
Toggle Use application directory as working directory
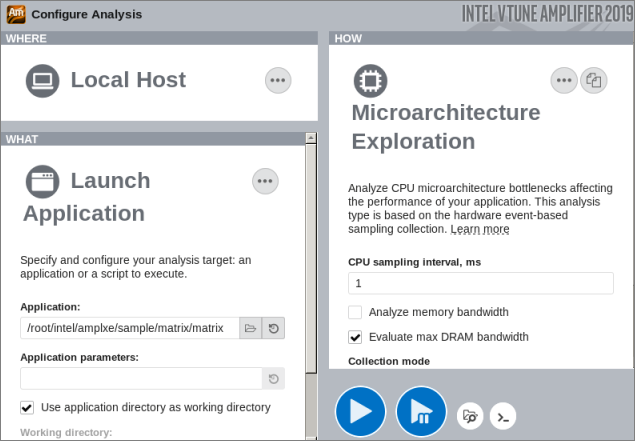(28, 407)
